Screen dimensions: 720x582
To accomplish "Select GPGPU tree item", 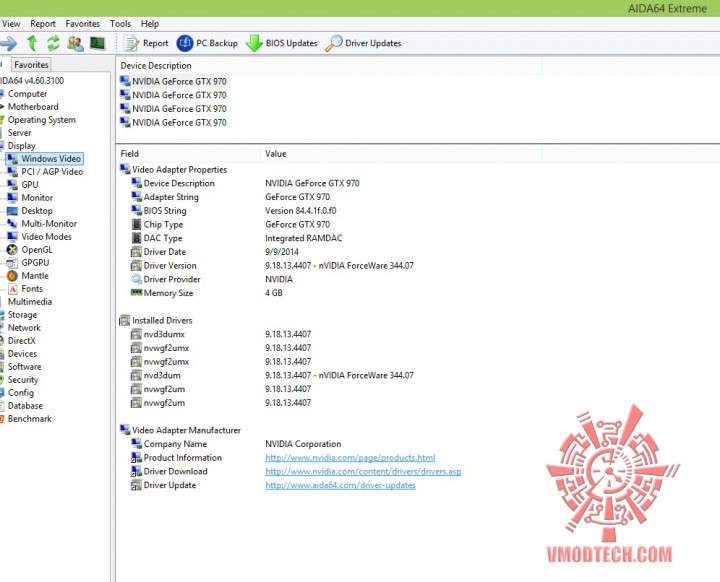I will tap(35, 262).
